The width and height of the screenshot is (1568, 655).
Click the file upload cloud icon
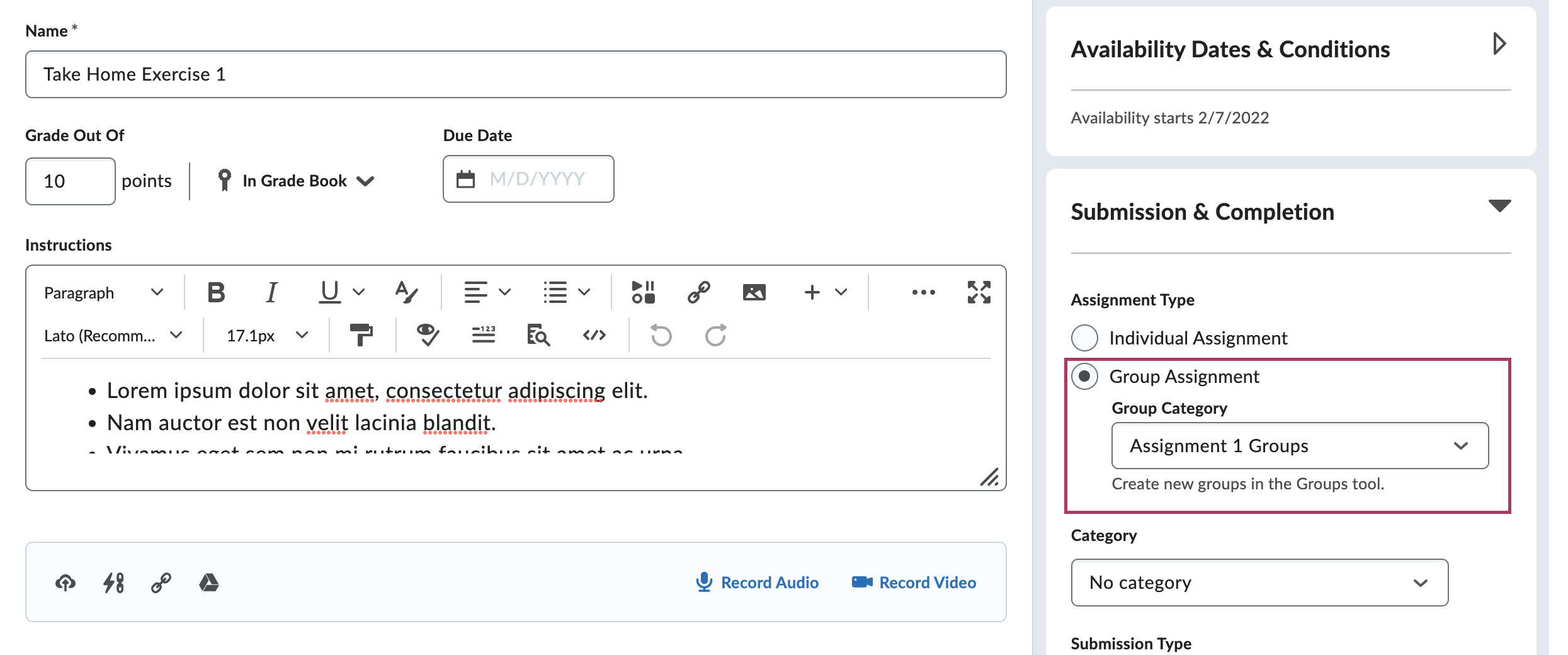click(65, 583)
